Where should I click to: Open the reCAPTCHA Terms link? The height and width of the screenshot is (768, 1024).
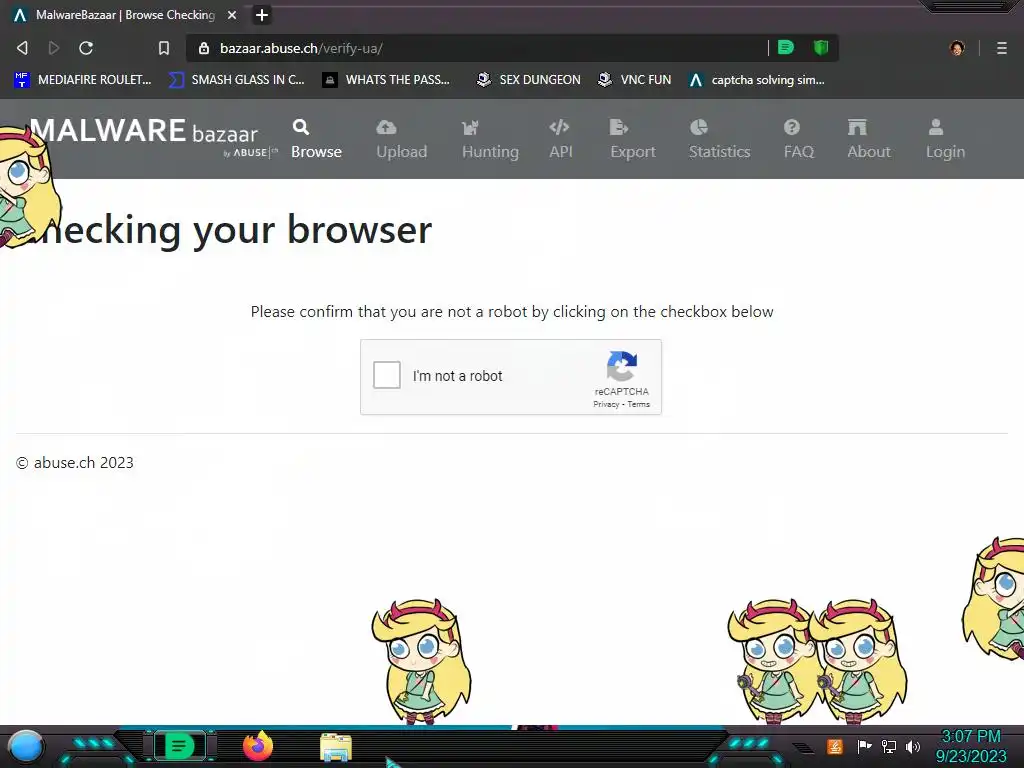(639, 404)
